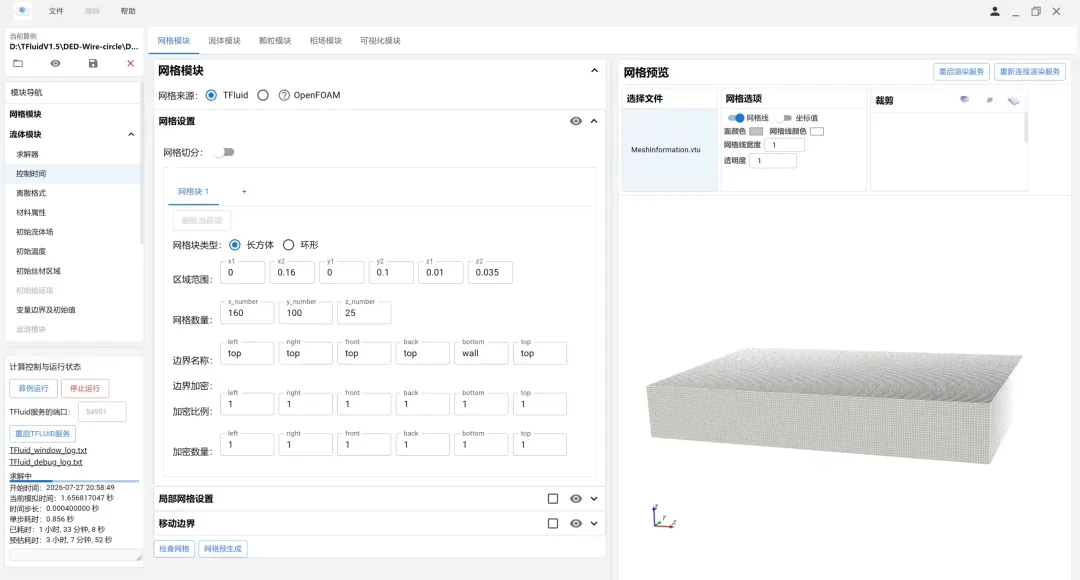The image size is (1080, 580).
Task: Expand the 局部网格设置 section chevron
Action: pos(594,499)
